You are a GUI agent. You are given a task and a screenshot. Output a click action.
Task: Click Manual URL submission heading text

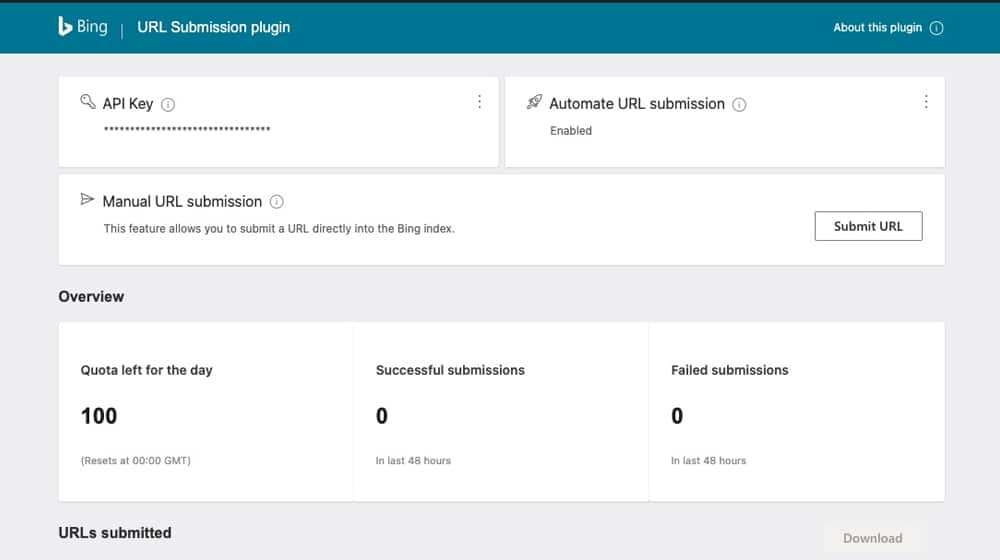pos(182,202)
